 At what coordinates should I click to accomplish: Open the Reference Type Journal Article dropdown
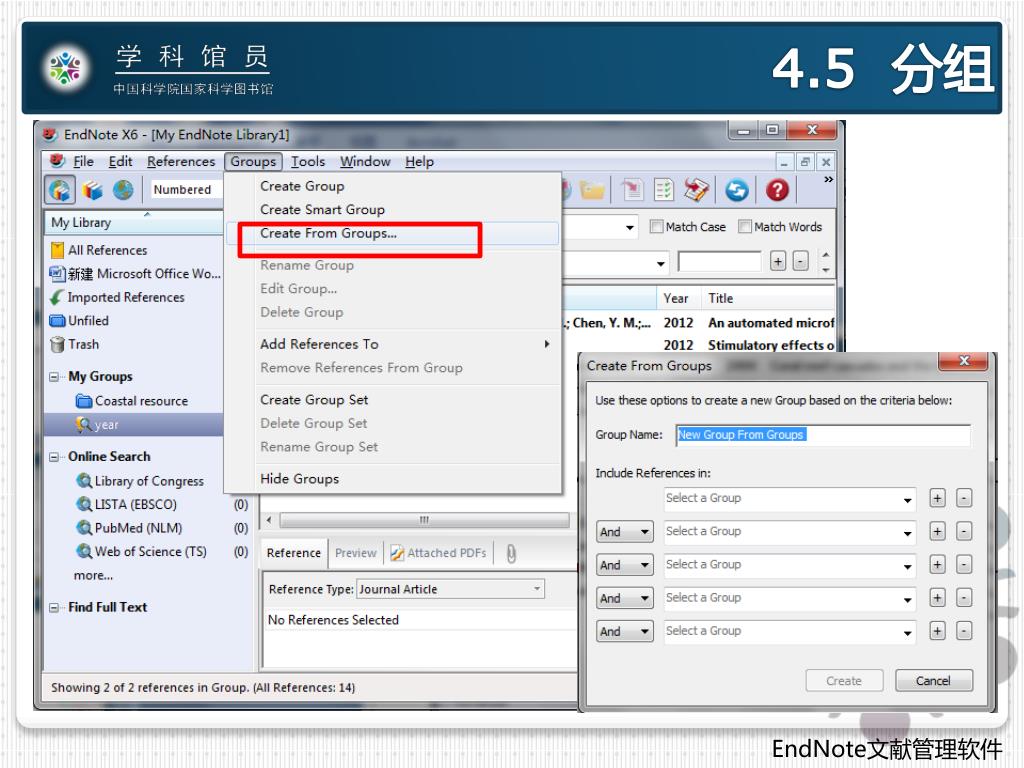pyautogui.click(x=451, y=589)
